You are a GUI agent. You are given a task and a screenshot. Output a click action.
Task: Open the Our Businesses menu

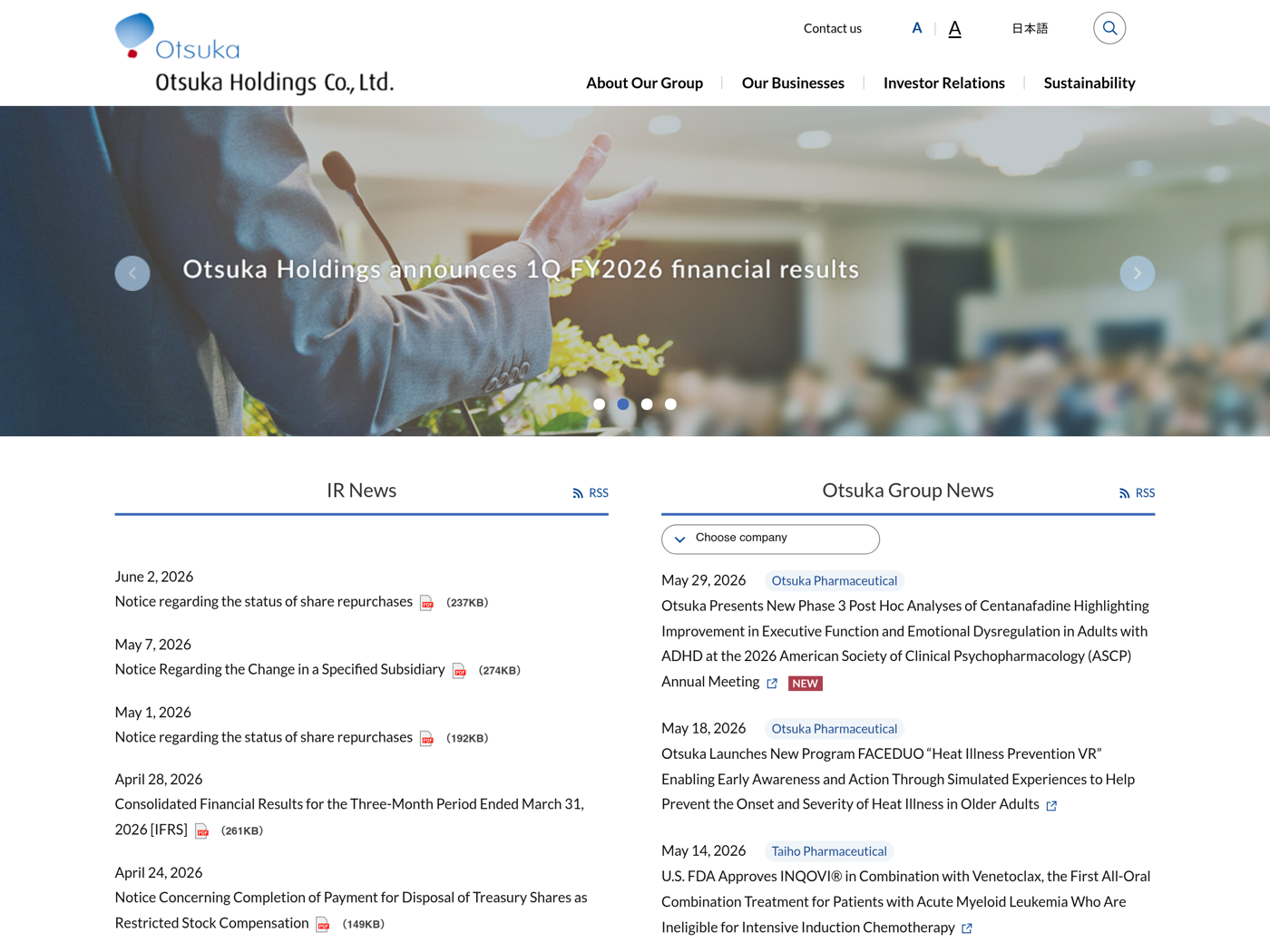click(x=793, y=83)
